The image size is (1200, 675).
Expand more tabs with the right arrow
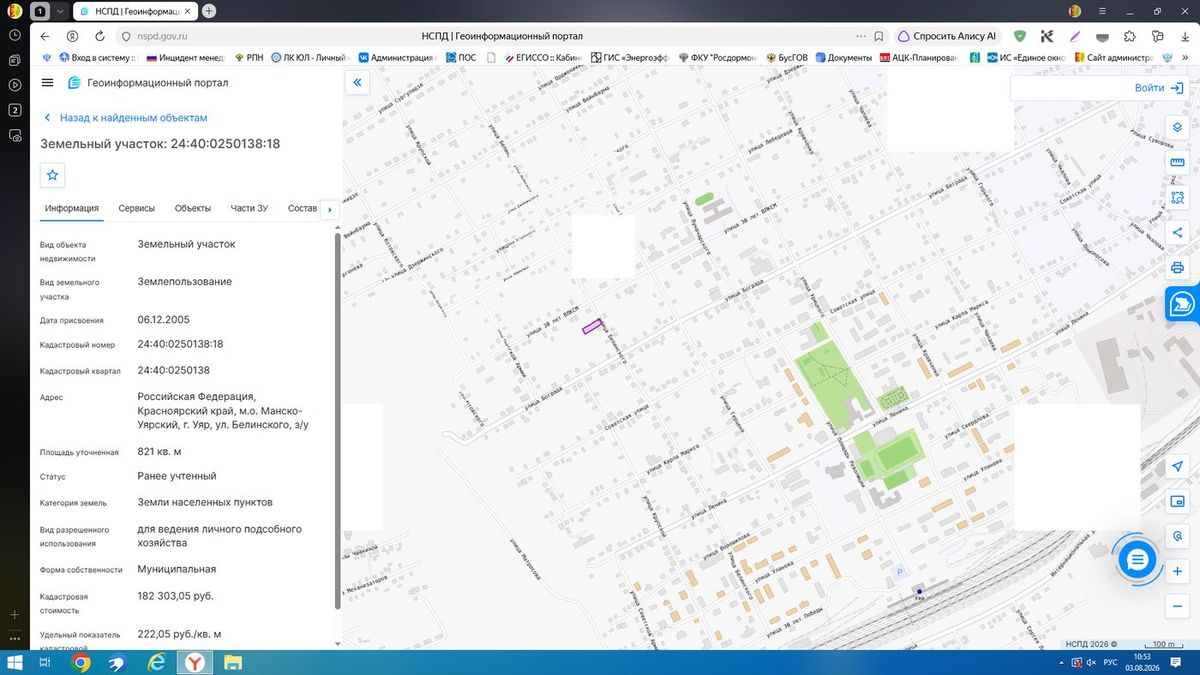(x=330, y=210)
